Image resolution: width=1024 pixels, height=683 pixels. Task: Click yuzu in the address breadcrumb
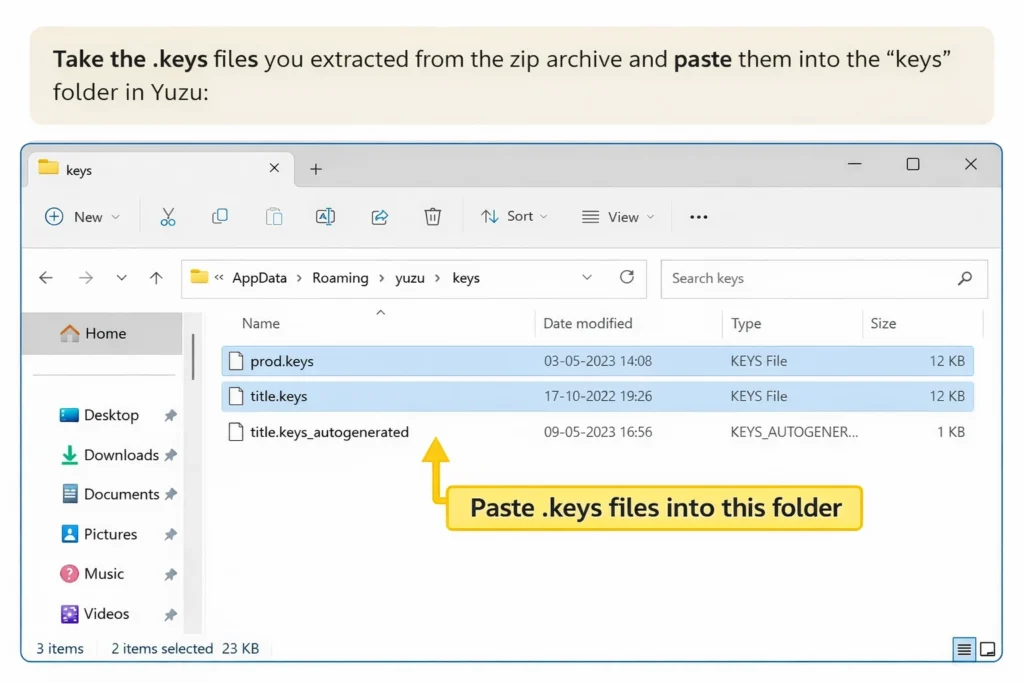(410, 278)
